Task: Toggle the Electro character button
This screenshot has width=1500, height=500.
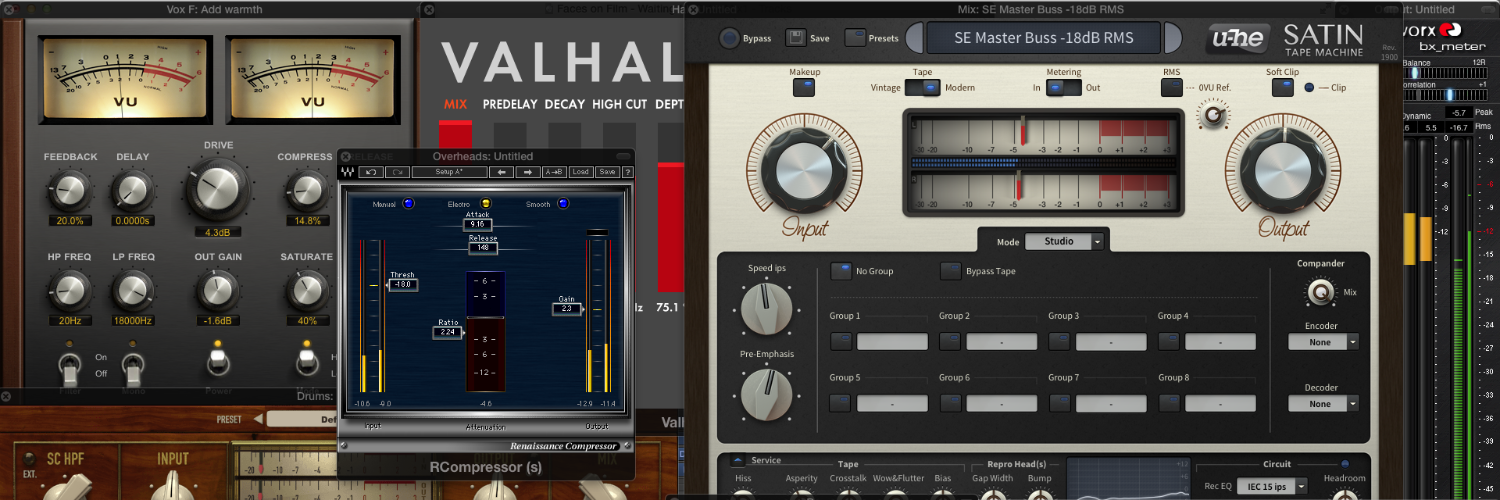Action: click(x=485, y=204)
